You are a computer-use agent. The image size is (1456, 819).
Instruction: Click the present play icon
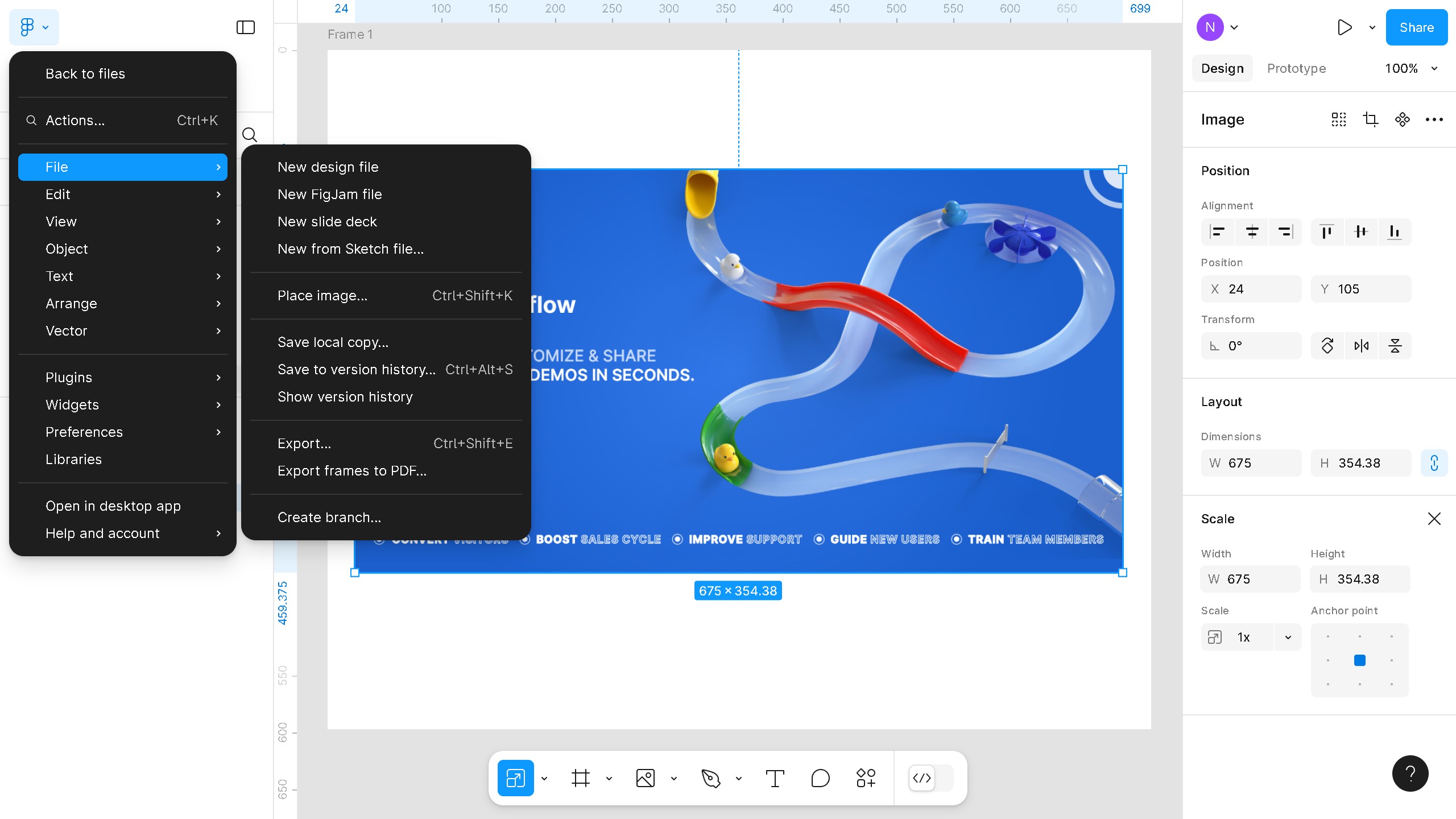point(1345,27)
